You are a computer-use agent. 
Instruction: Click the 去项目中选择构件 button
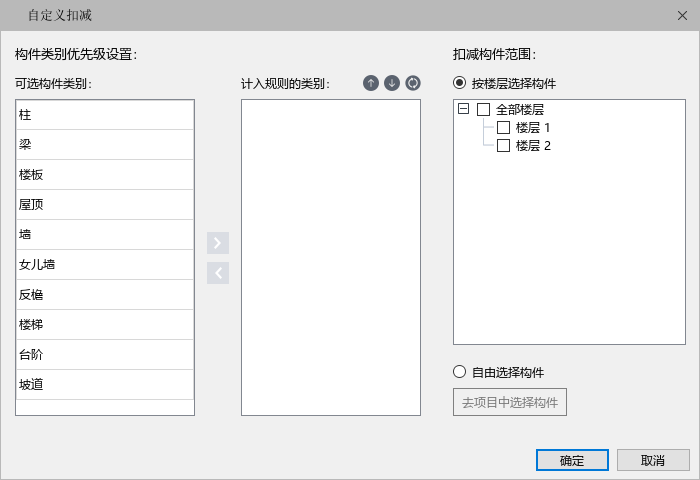point(510,402)
